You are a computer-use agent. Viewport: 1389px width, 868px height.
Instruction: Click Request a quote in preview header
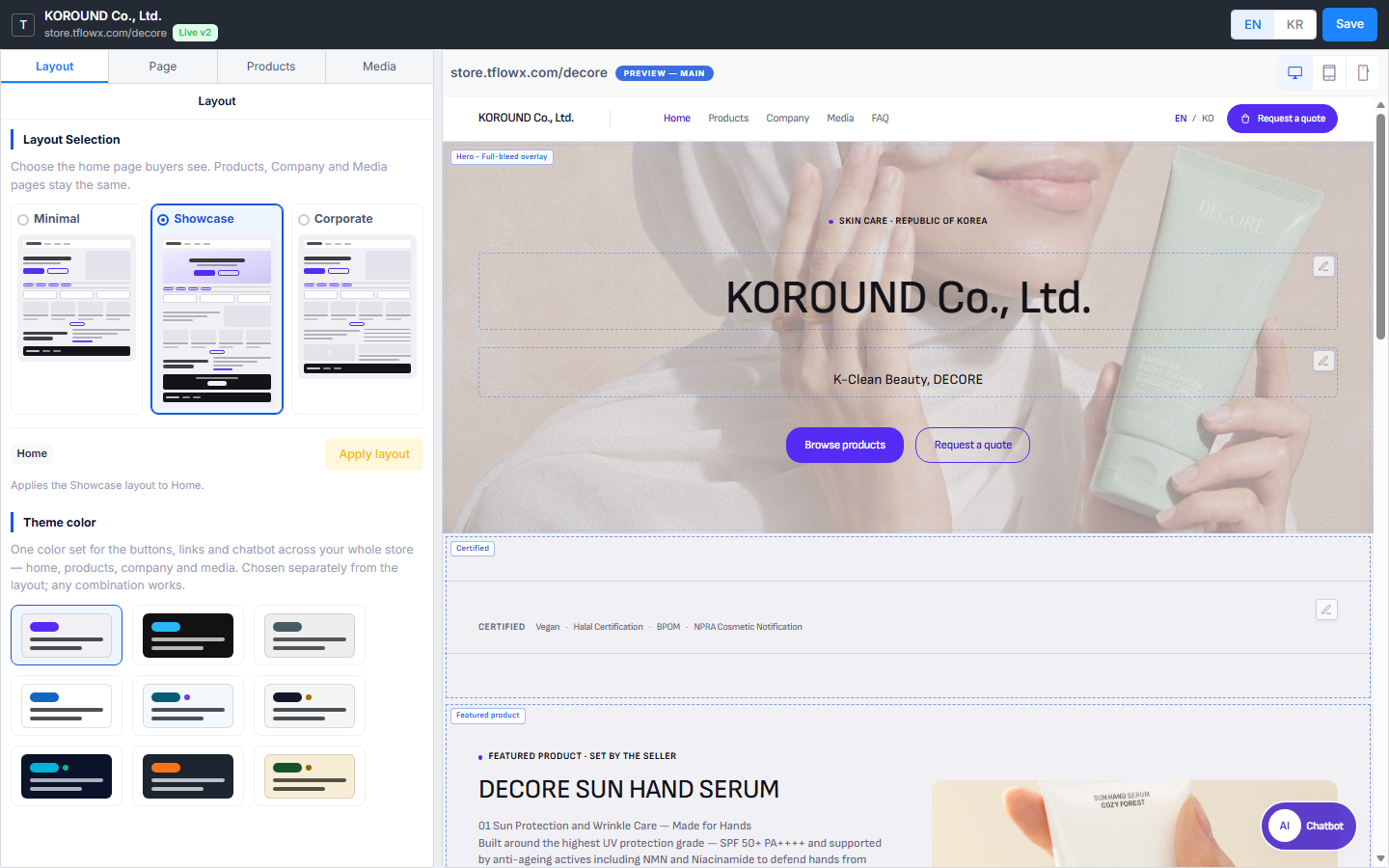click(1282, 119)
